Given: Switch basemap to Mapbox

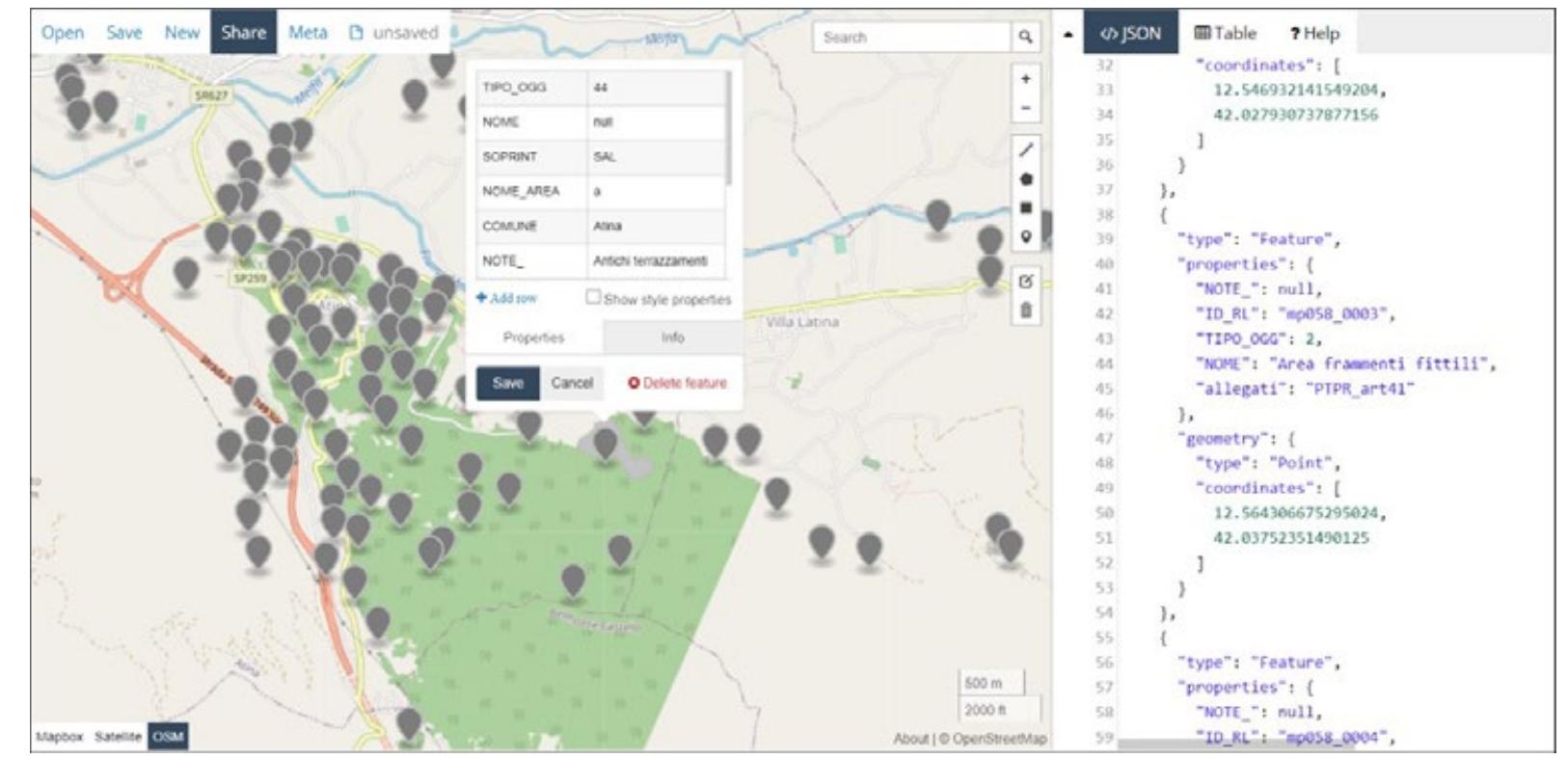Looking at the screenshot, I should pyautogui.click(x=59, y=737).
